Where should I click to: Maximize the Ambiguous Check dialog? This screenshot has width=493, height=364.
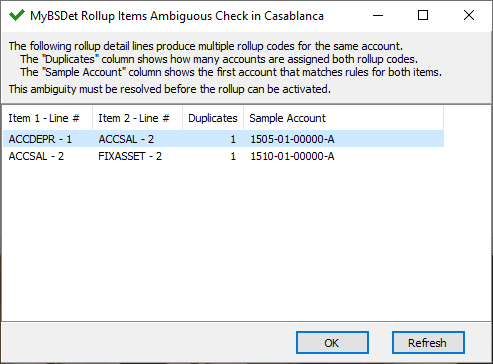[x=423, y=15]
